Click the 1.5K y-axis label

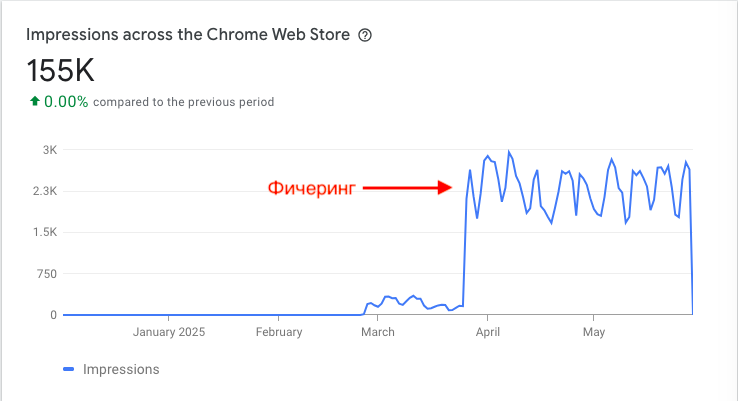click(x=44, y=232)
